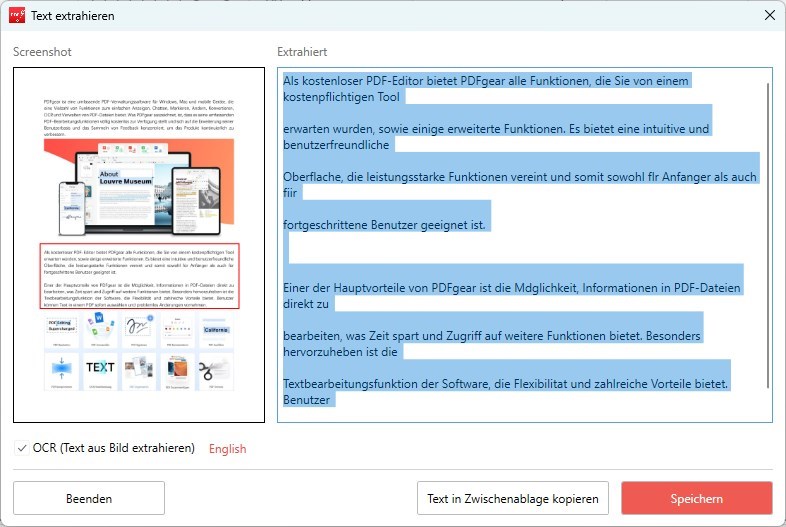The height and width of the screenshot is (527, 786).
Task: Click the red-outlined selected text area in the preview
Action: point(140,276)
